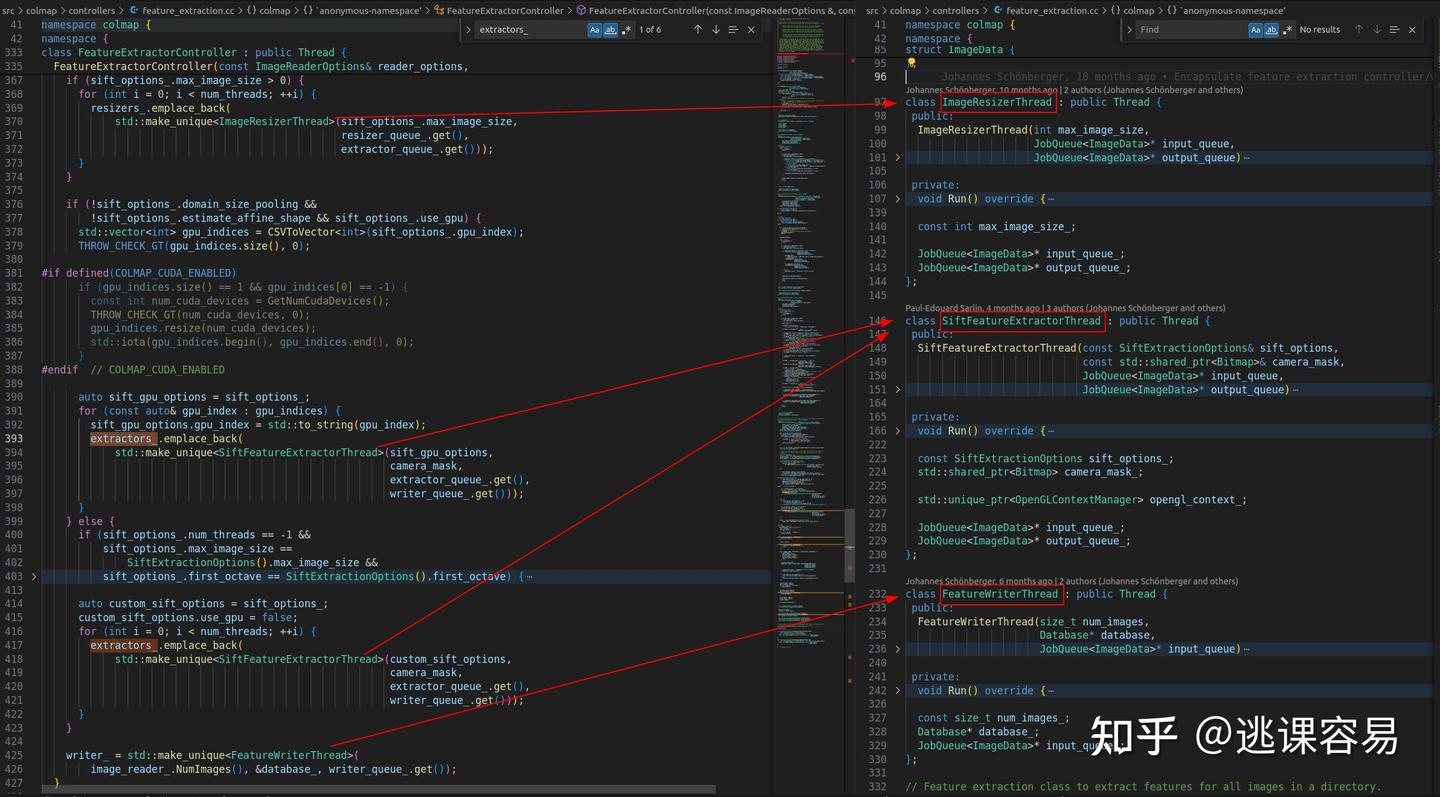Toggle Match Whole Word in the 'No results' find widget
Screen dimensions: 1440x797
(x=1271, y=30)
